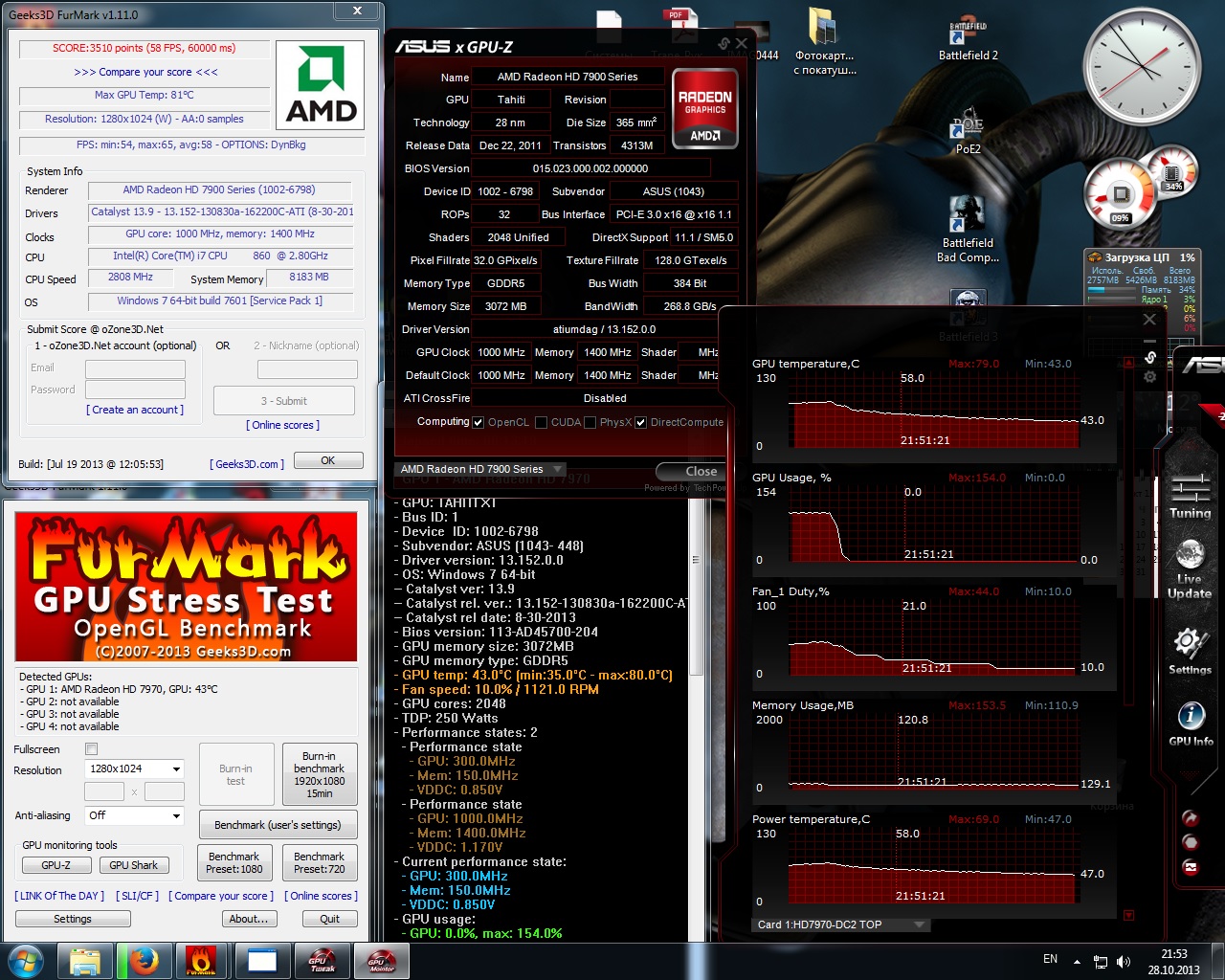Open the Фотокарт... folder on desktop
Screen dimensions: 1225x980
click(x=824, y=42)
